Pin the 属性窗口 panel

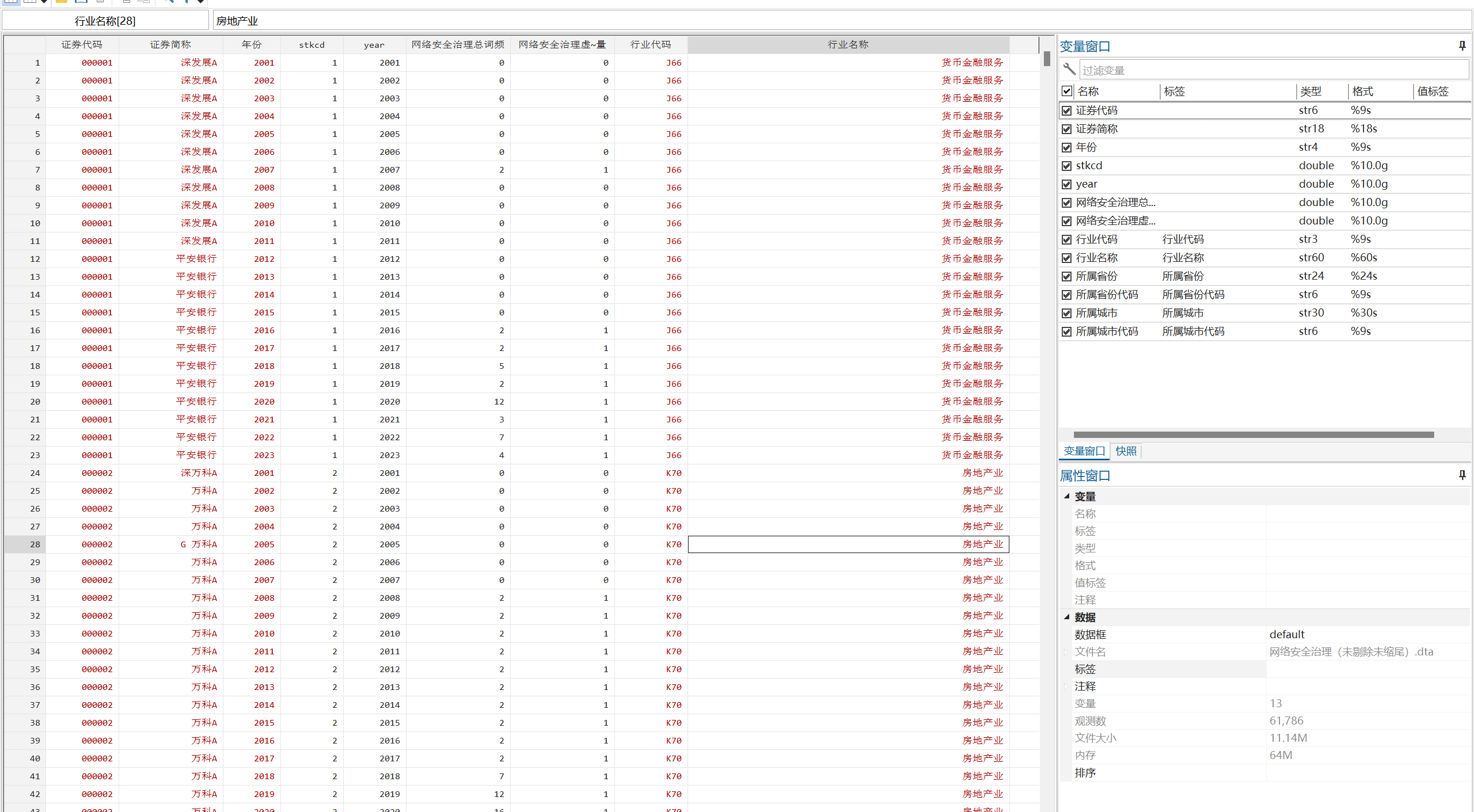point(1462,475)
